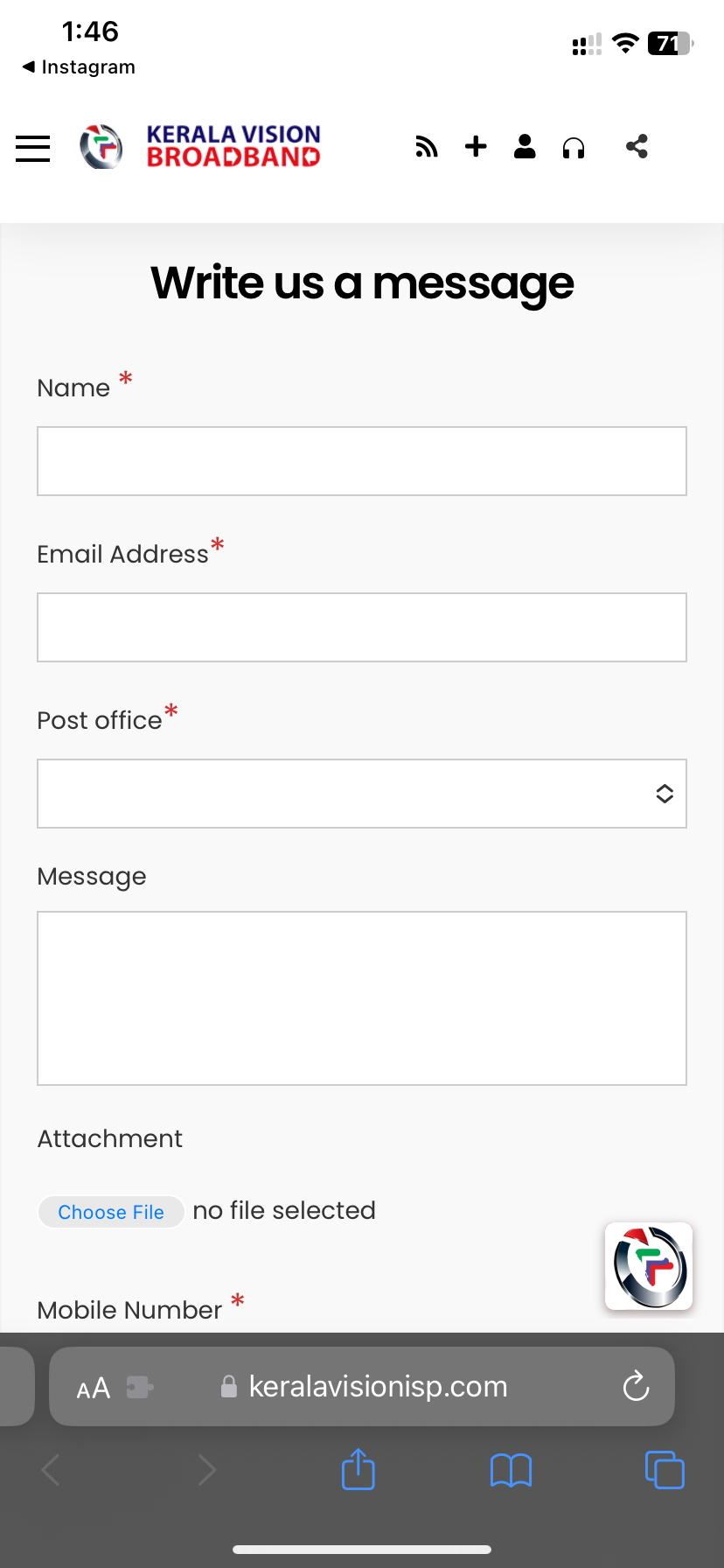The width and height of the screenshot is (724, 1568).
Task: Tap the headphones support icon
Action: point(574,148)
